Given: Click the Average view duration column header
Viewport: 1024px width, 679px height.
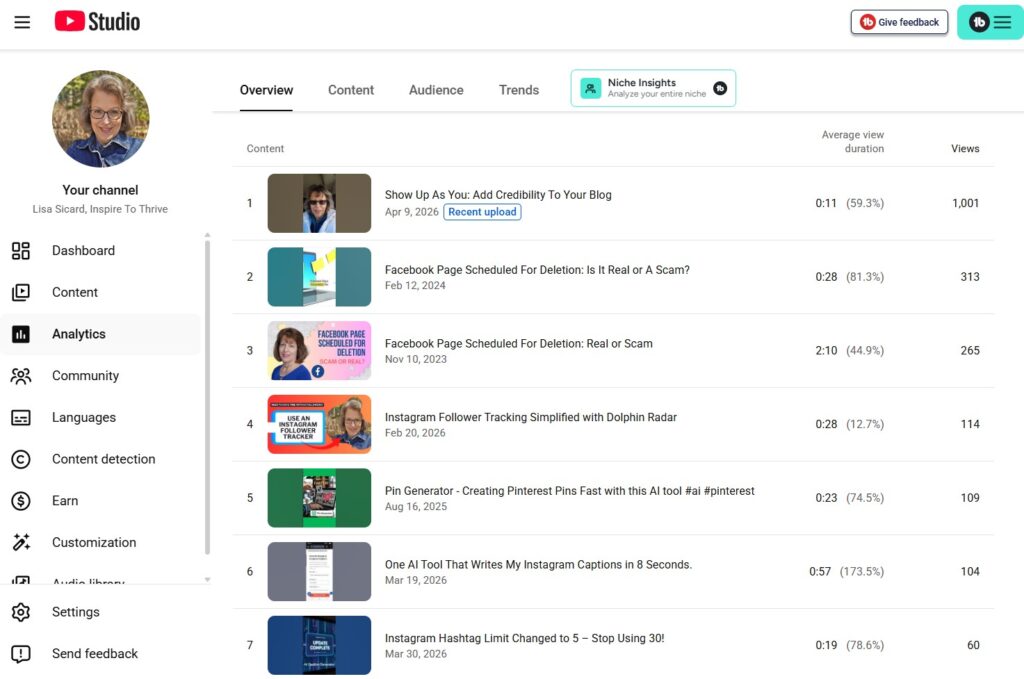Looking at the screenshot, I should [852, 142].
